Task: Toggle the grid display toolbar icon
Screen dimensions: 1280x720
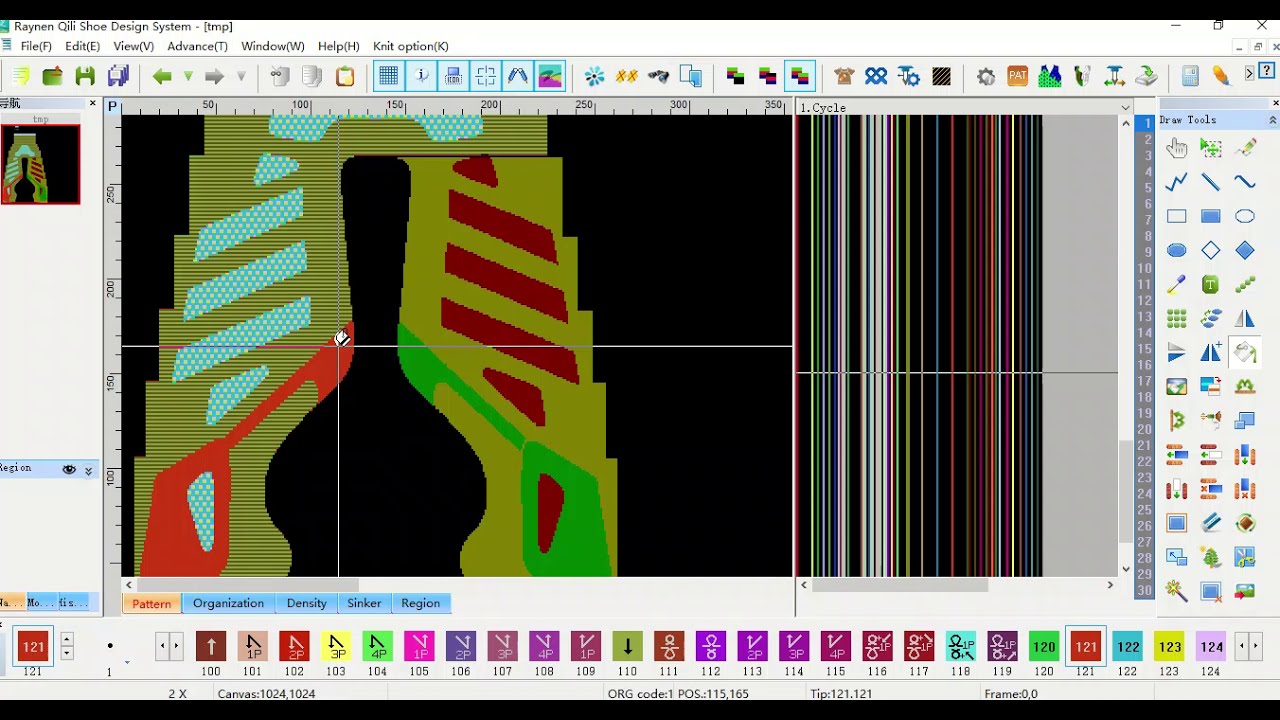Action: (x=389, y=76)
